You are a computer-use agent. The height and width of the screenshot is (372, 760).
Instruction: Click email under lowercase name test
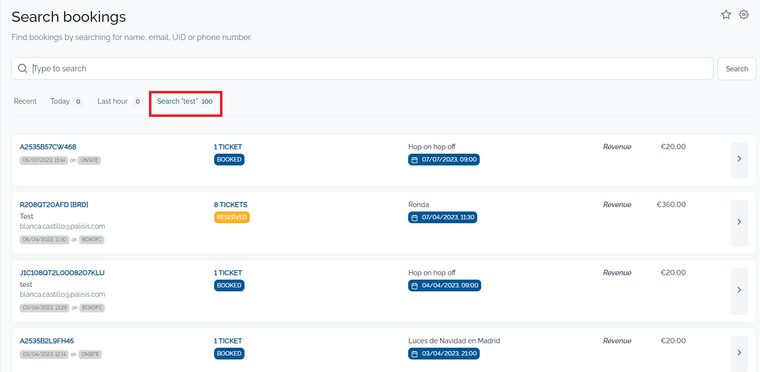click(63, 294)
